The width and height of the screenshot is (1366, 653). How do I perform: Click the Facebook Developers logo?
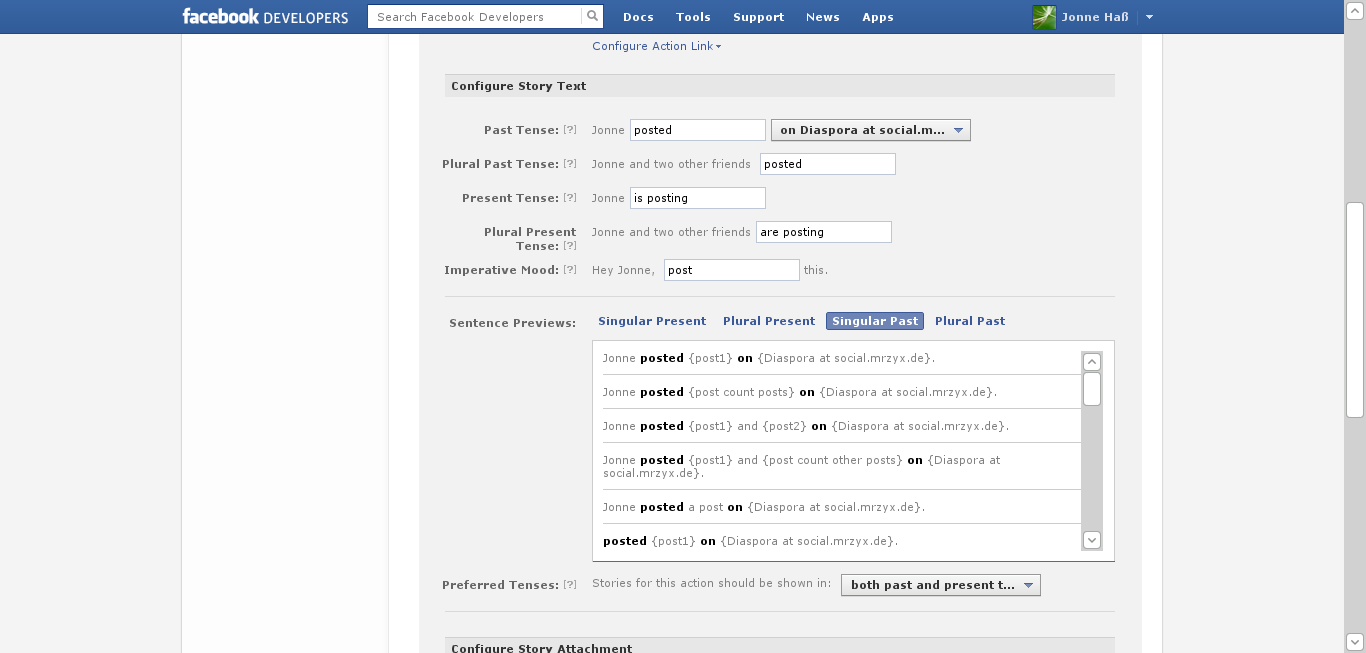265,17
